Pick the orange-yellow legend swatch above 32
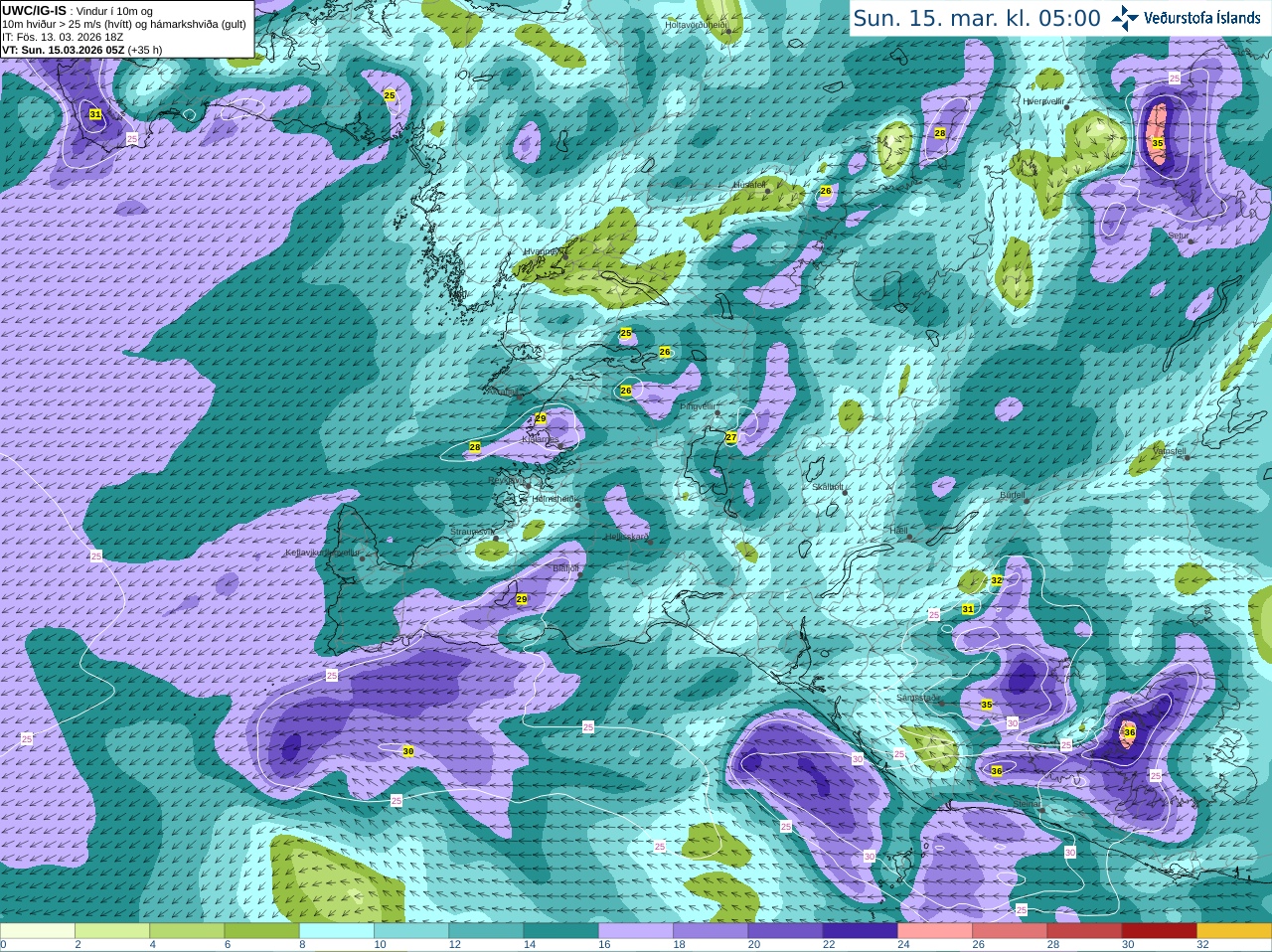 1234,931
